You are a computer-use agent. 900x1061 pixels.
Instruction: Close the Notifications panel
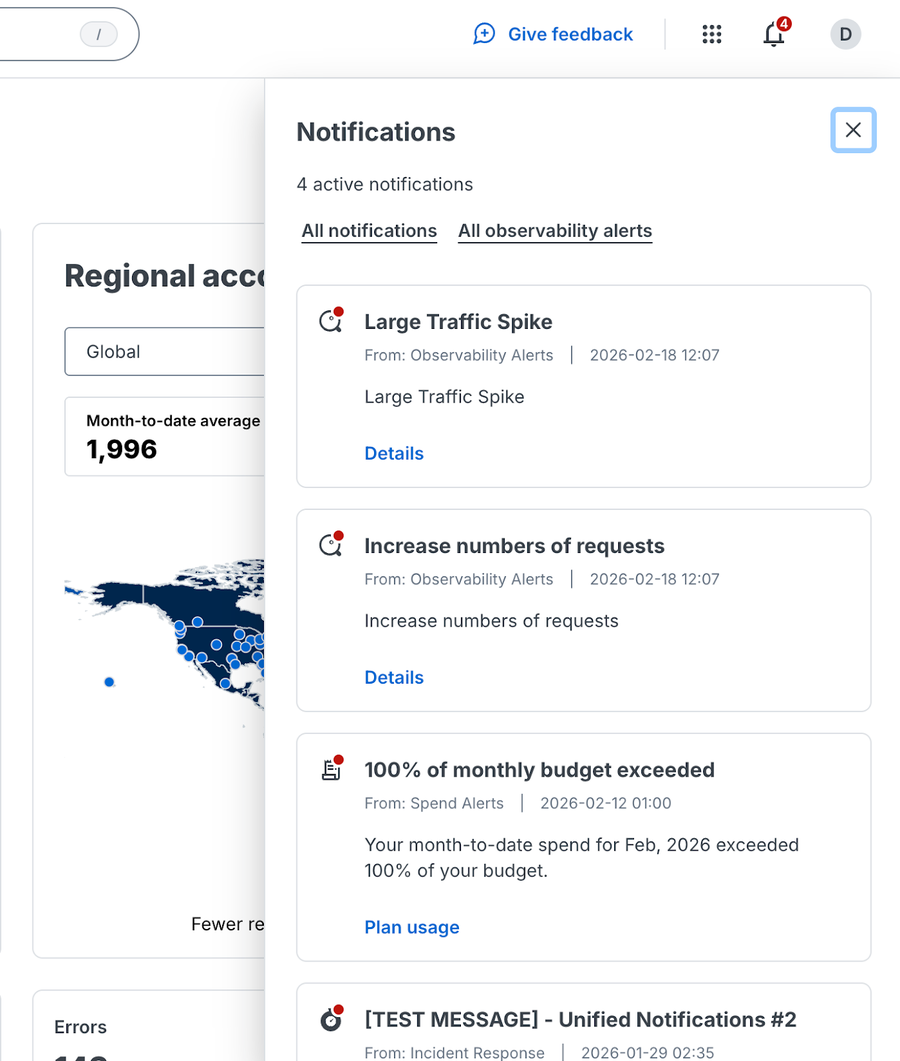853,130
